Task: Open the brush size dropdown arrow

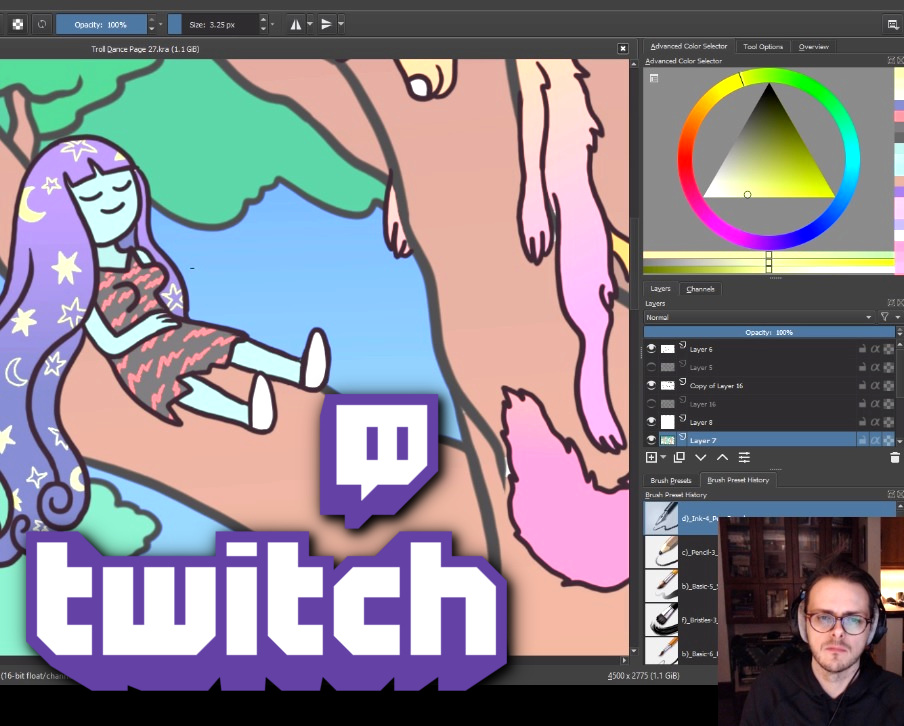Action: point(272,24)
